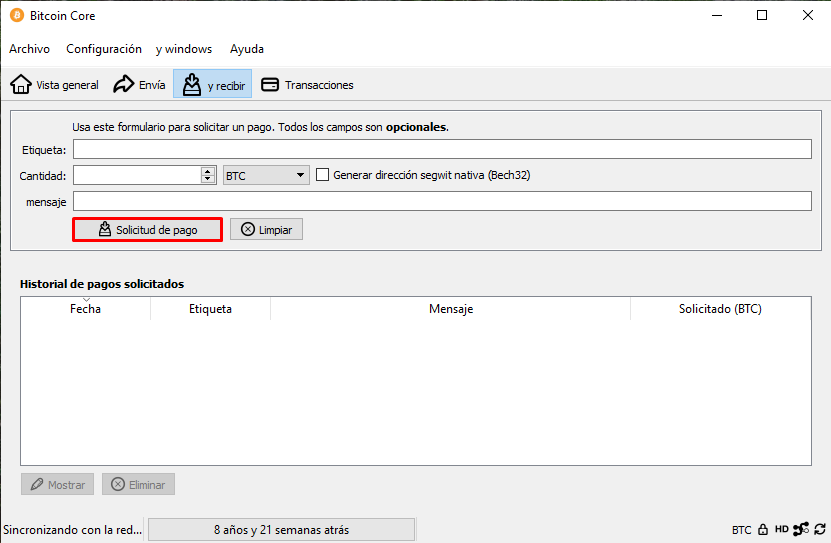
Task: Open the Archivo menu
Action: coord(30,49)
